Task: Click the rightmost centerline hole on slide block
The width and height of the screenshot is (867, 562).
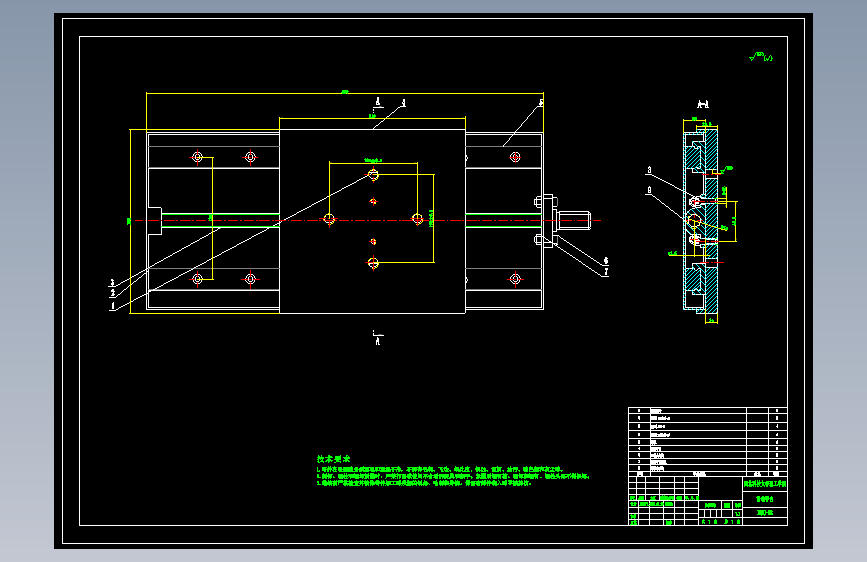Action: pos(417,220)
